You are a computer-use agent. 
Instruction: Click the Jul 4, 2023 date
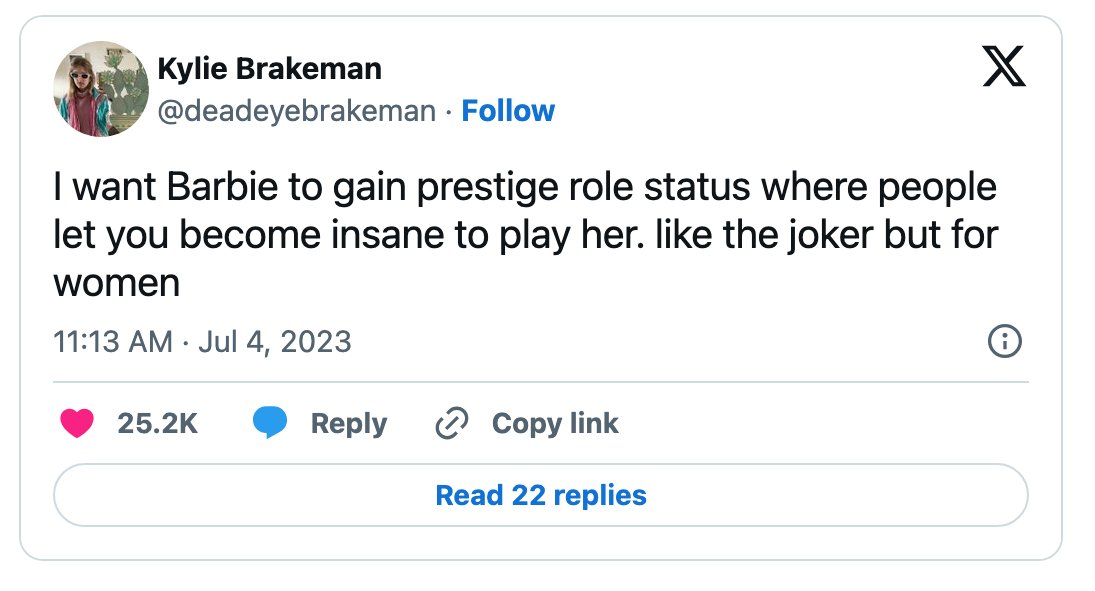point(274,342)
